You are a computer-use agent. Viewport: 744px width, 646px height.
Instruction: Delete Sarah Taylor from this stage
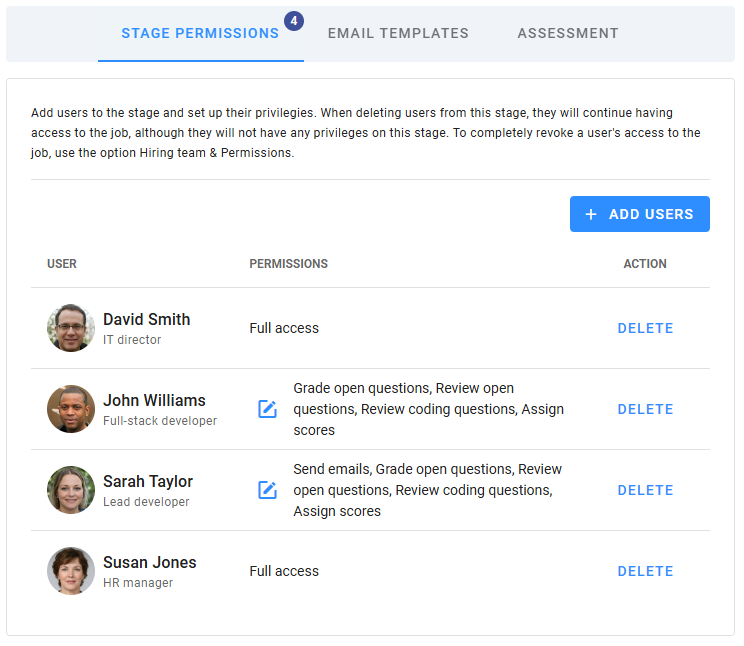(645, 490)
